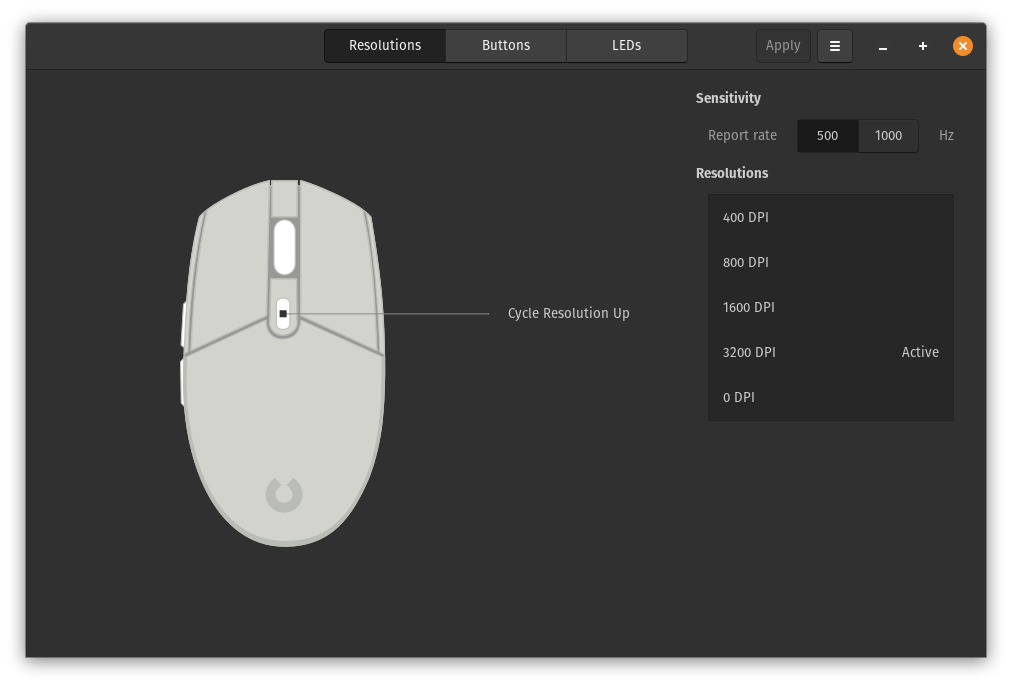
Task: Minimize the Piper window
Action: tap(882, 46)
